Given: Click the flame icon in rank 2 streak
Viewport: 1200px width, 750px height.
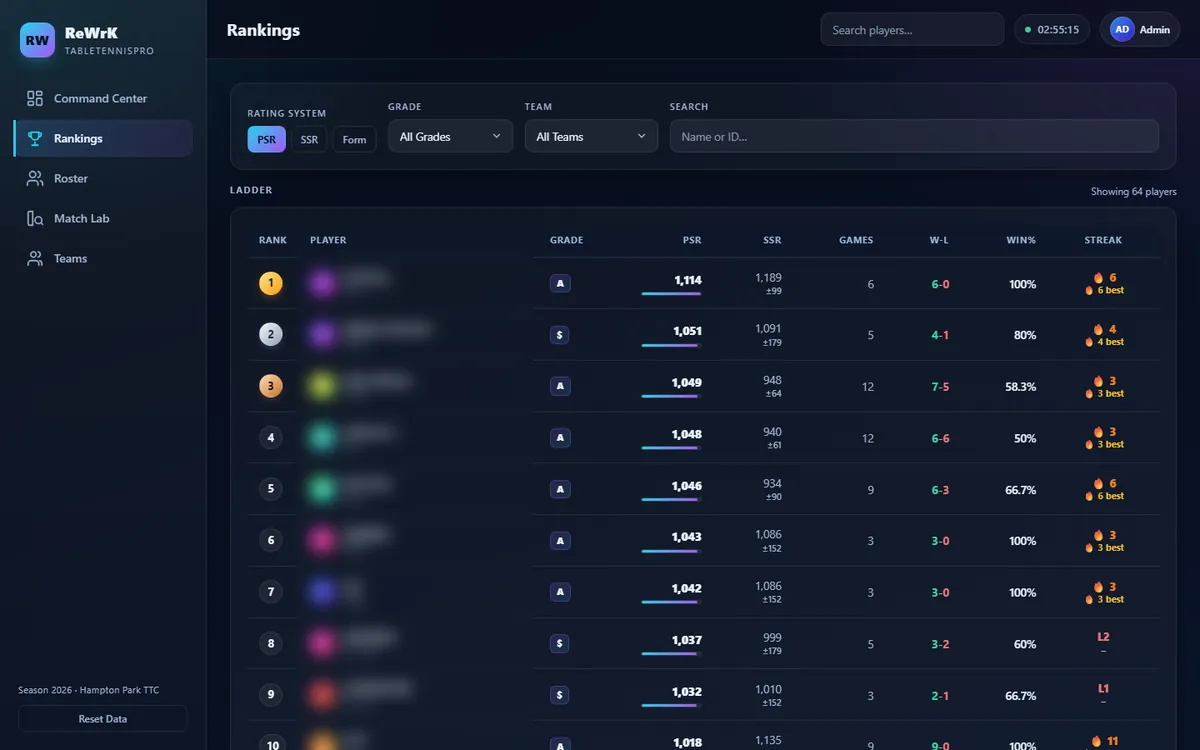Looking at the screenshot, I should point(1098,329).
